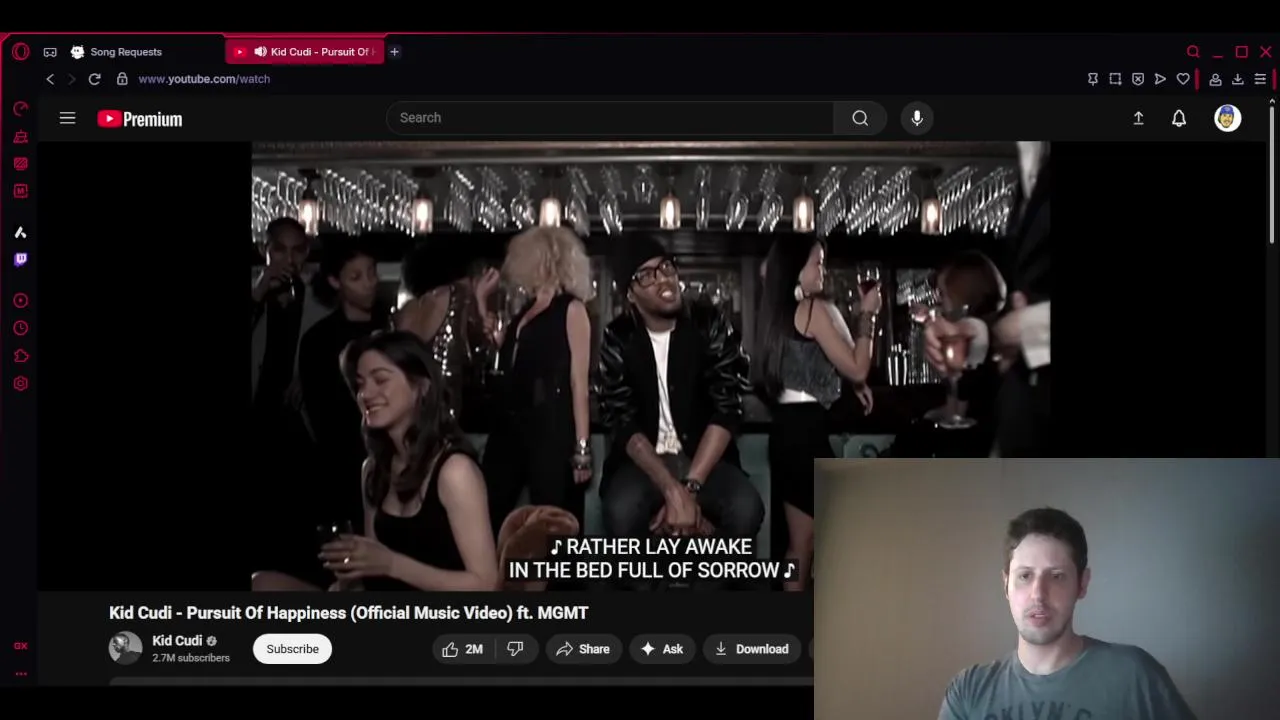Dislike this video
Image resolution: width=1280 pixels, height=720 pixels.
(x=515, y=649)
